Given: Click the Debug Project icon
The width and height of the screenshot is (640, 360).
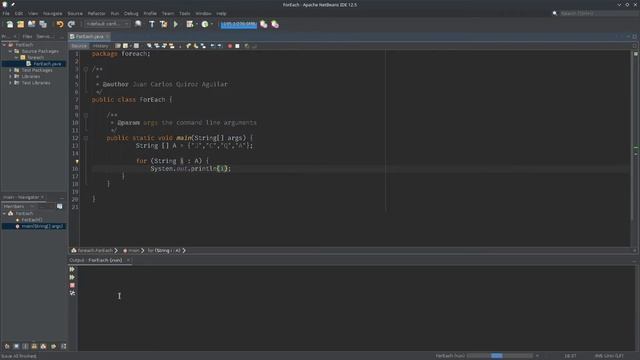Looking at the screenshot, I should tap(189, 24).
